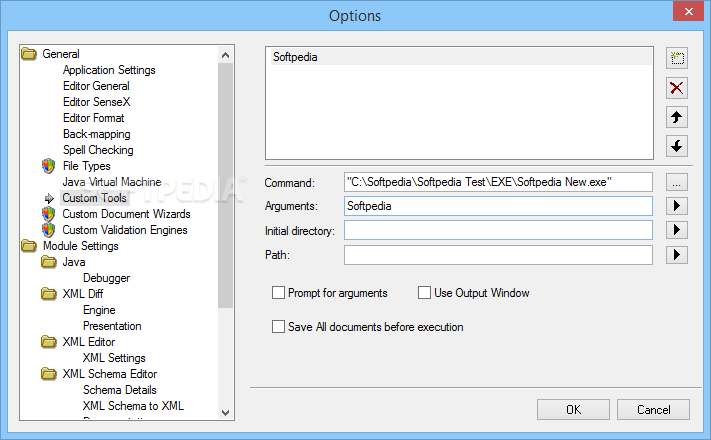
Task: Select the Java label in the tree
Action: click(74, 262)
